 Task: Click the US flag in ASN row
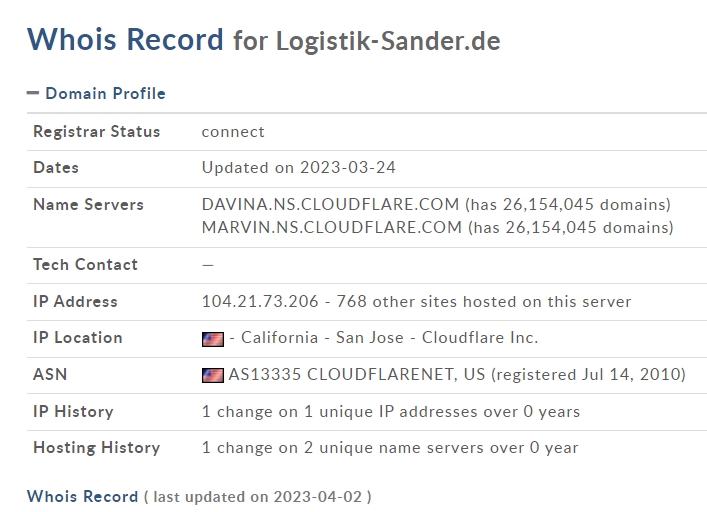(x=213, y=375)
